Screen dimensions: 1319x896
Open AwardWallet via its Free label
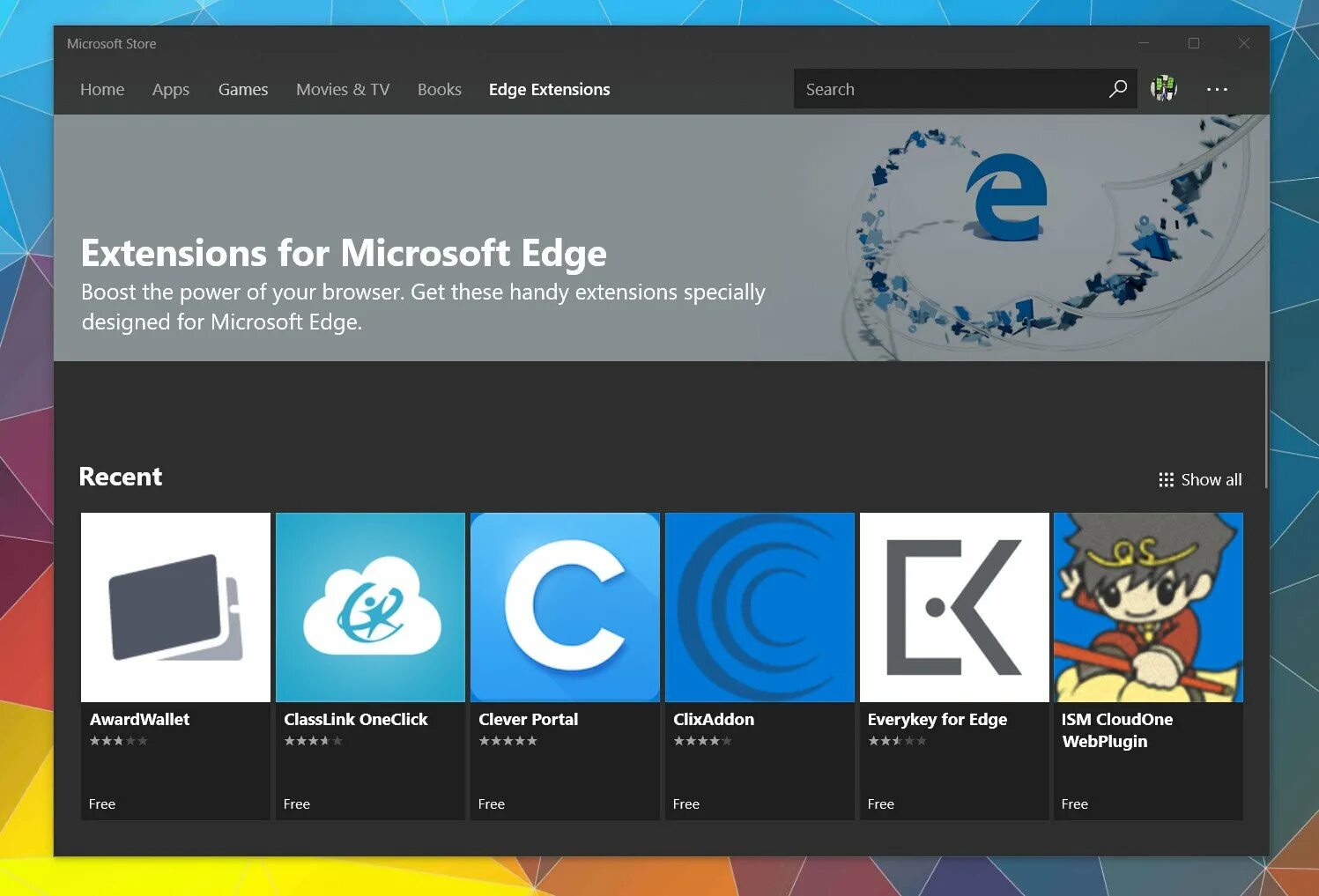101,803
